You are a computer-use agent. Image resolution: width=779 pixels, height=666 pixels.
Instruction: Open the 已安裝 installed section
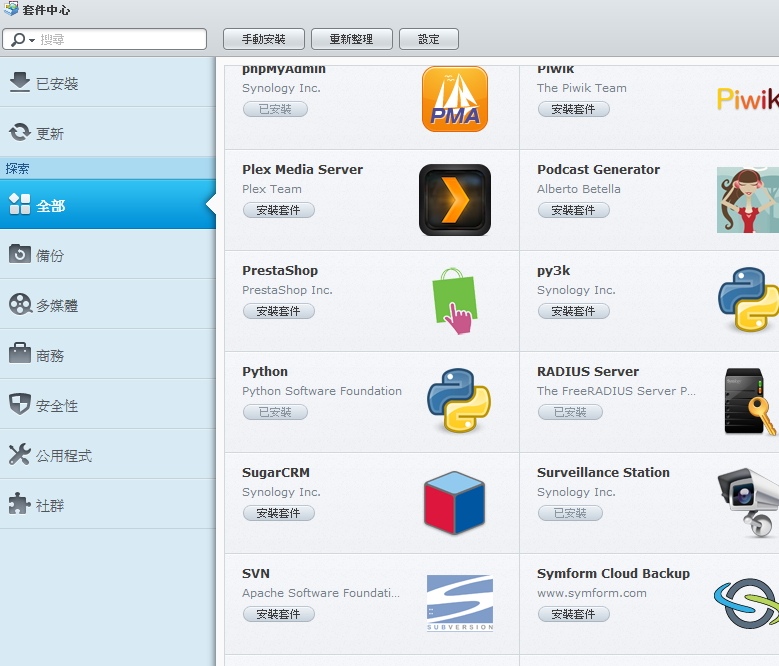(108, 82)
